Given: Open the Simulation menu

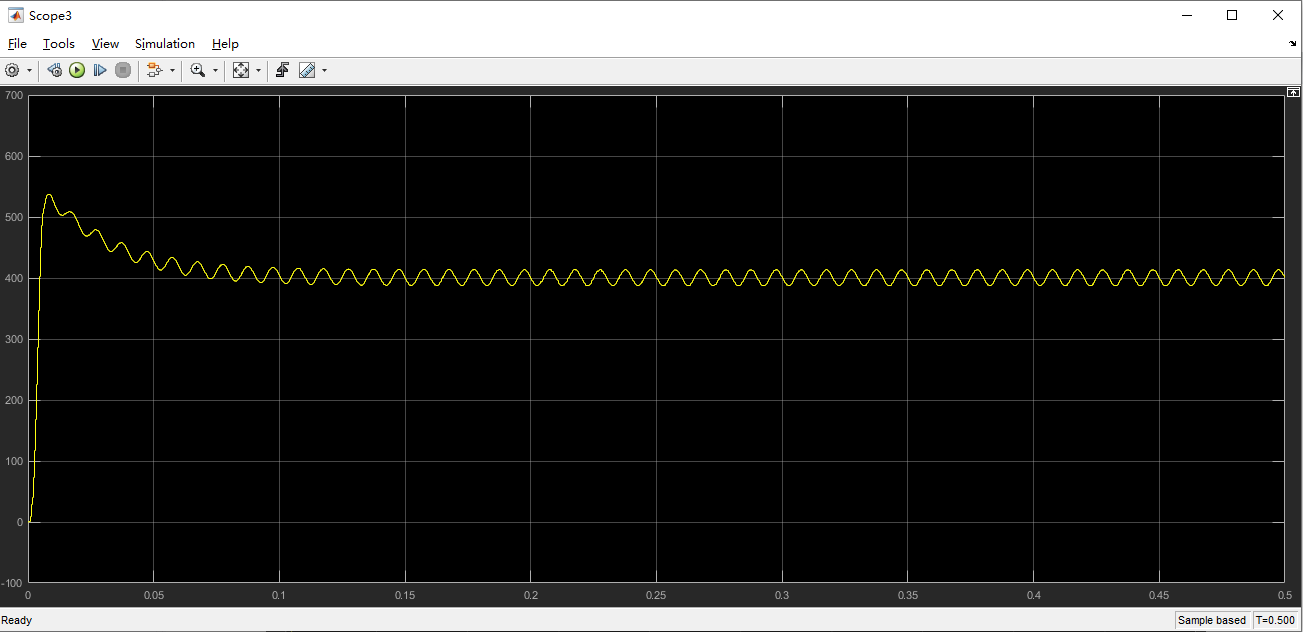Looking at the screenshot, I should [x=165, y=44].
